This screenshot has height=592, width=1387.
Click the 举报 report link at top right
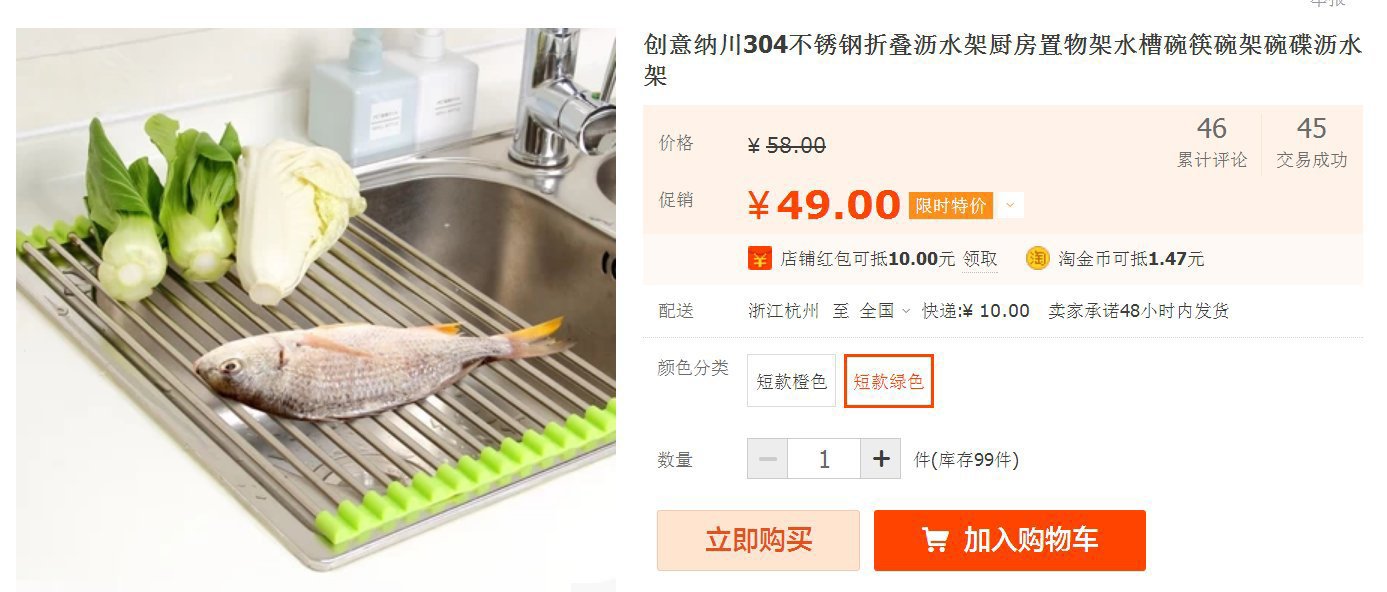(1328, 3)
